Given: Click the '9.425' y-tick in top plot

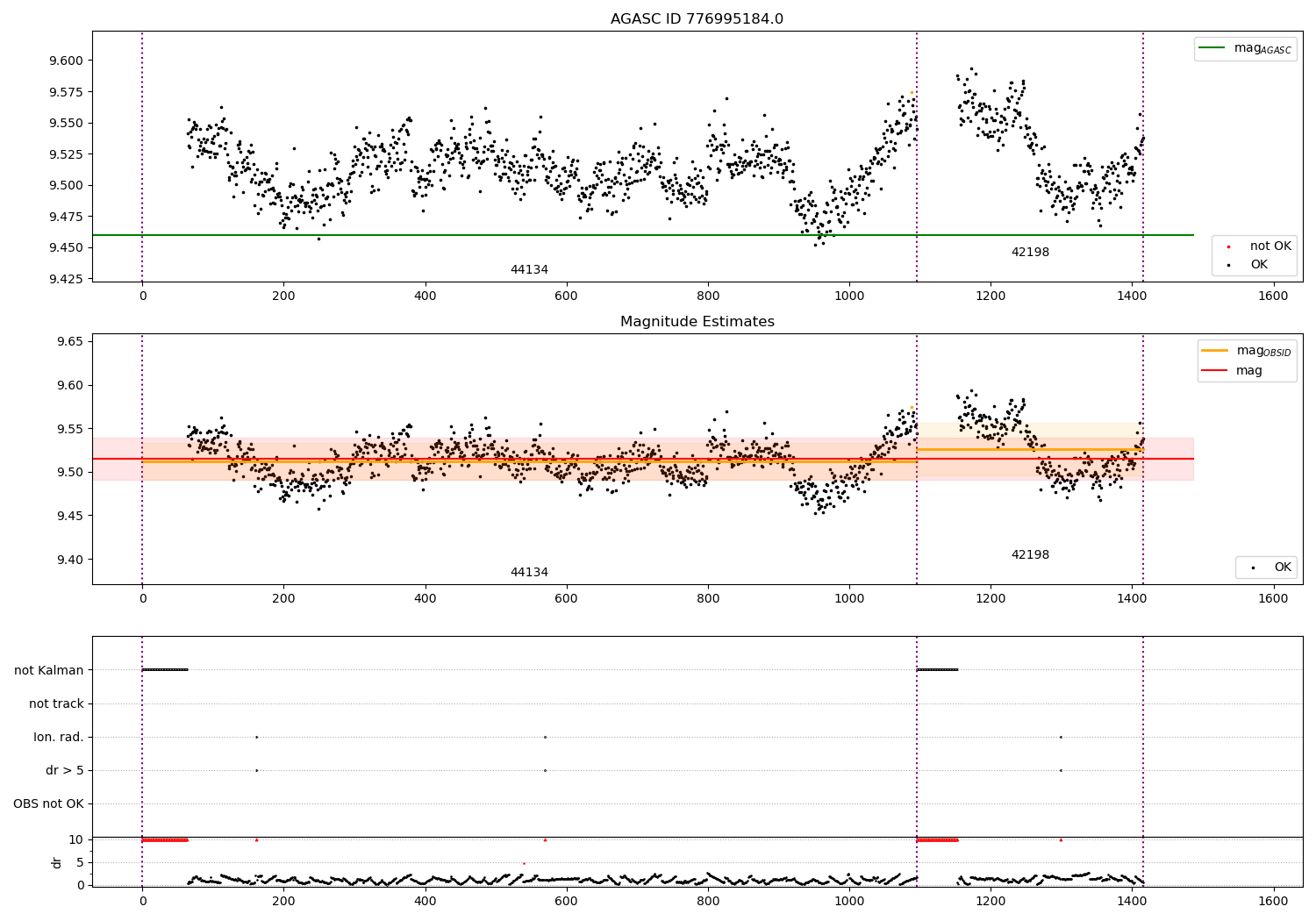Looking at the screenshot, I should 68,279.
